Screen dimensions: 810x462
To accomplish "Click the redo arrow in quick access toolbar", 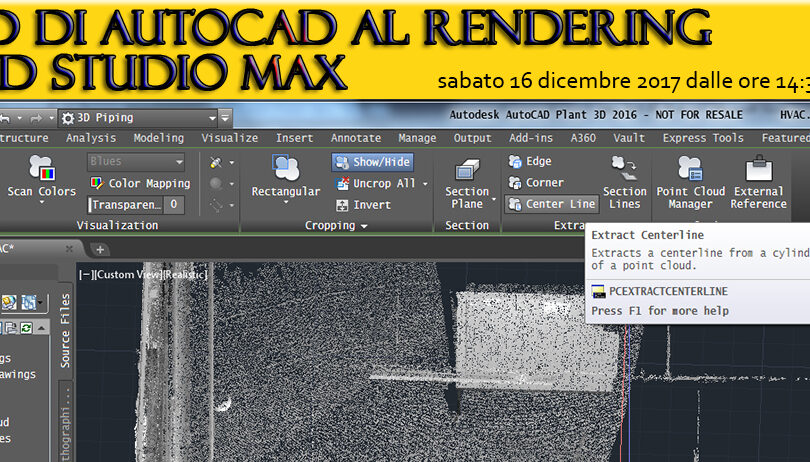I will pyautogui.click(x=36, y=118).
